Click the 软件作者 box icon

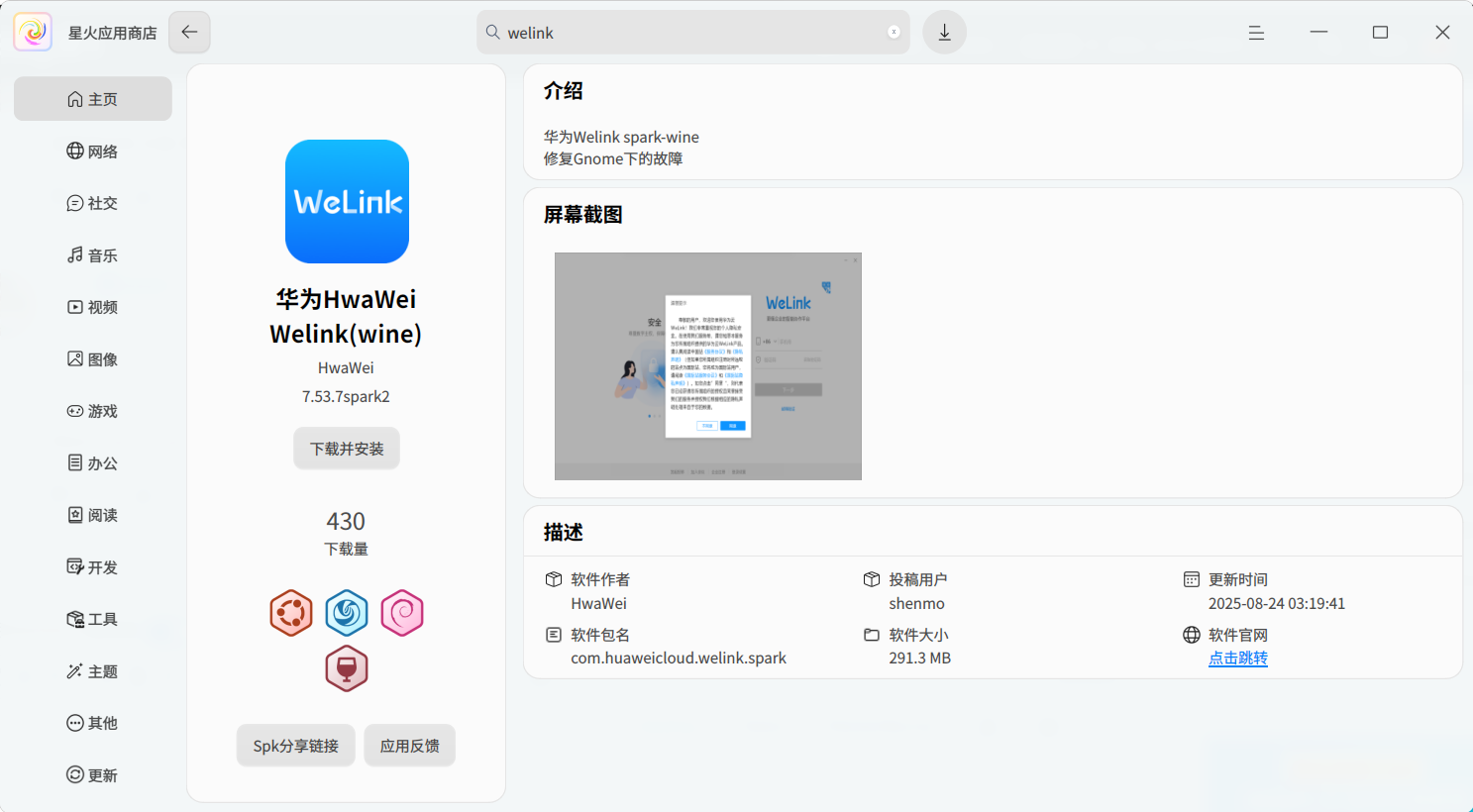click(554, 579)
